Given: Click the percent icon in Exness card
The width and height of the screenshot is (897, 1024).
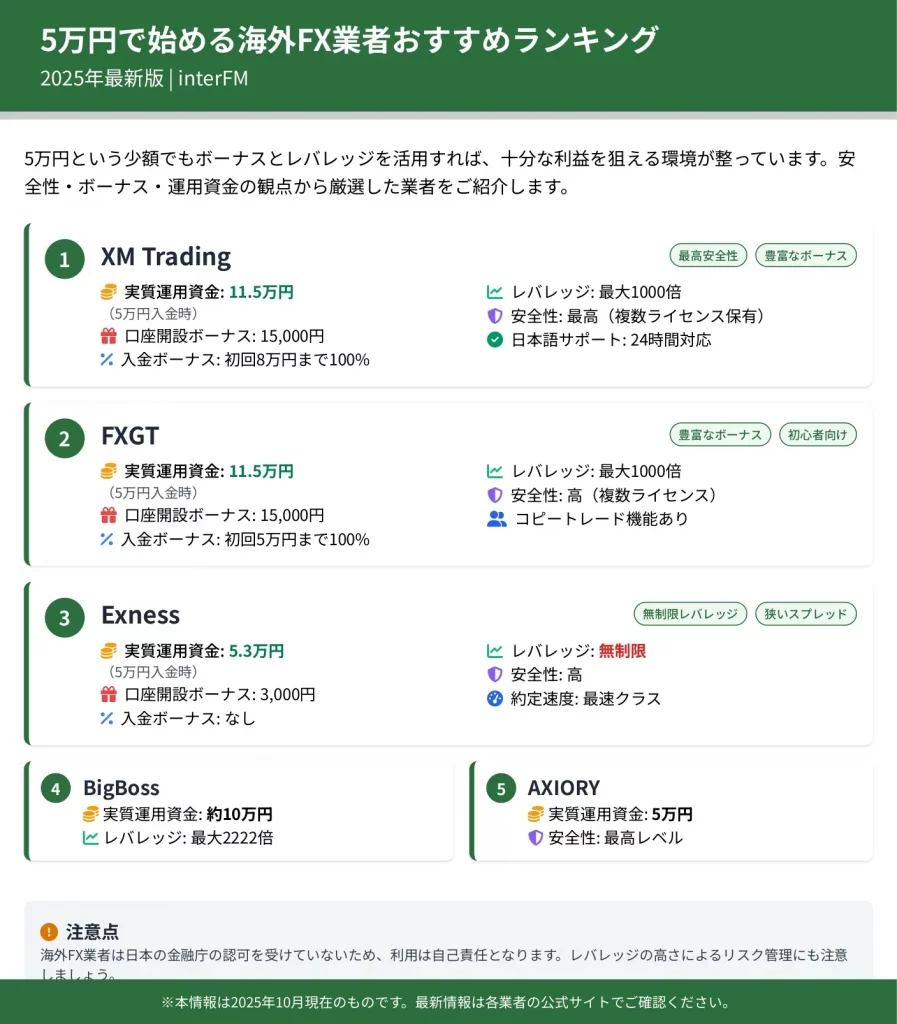Looking at the screenshot, I should click(x=108, y=718).
